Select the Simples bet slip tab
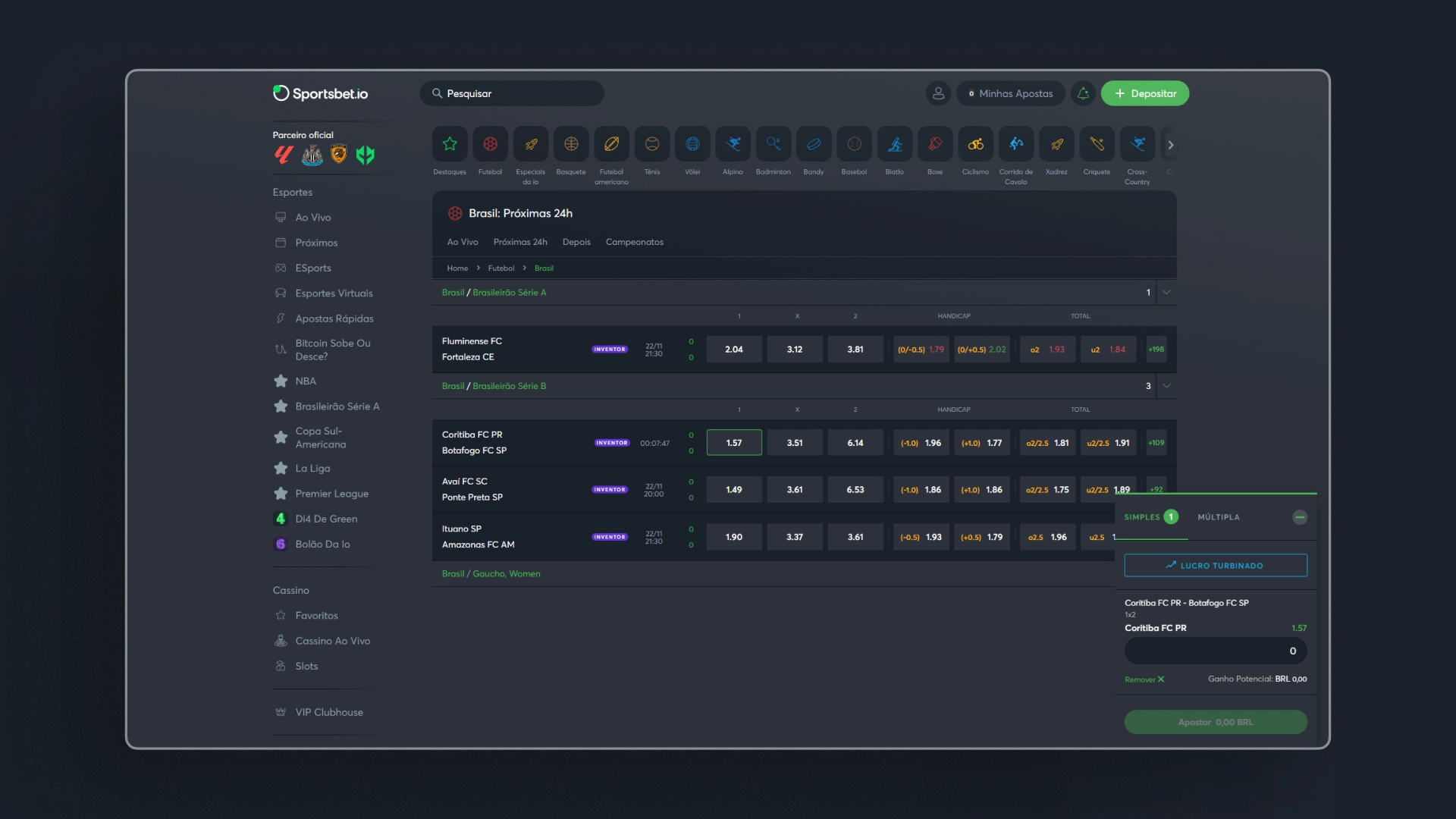The height and width of the screenshot is (819, 1456). pyautogui.click(x=1150, y=517)
